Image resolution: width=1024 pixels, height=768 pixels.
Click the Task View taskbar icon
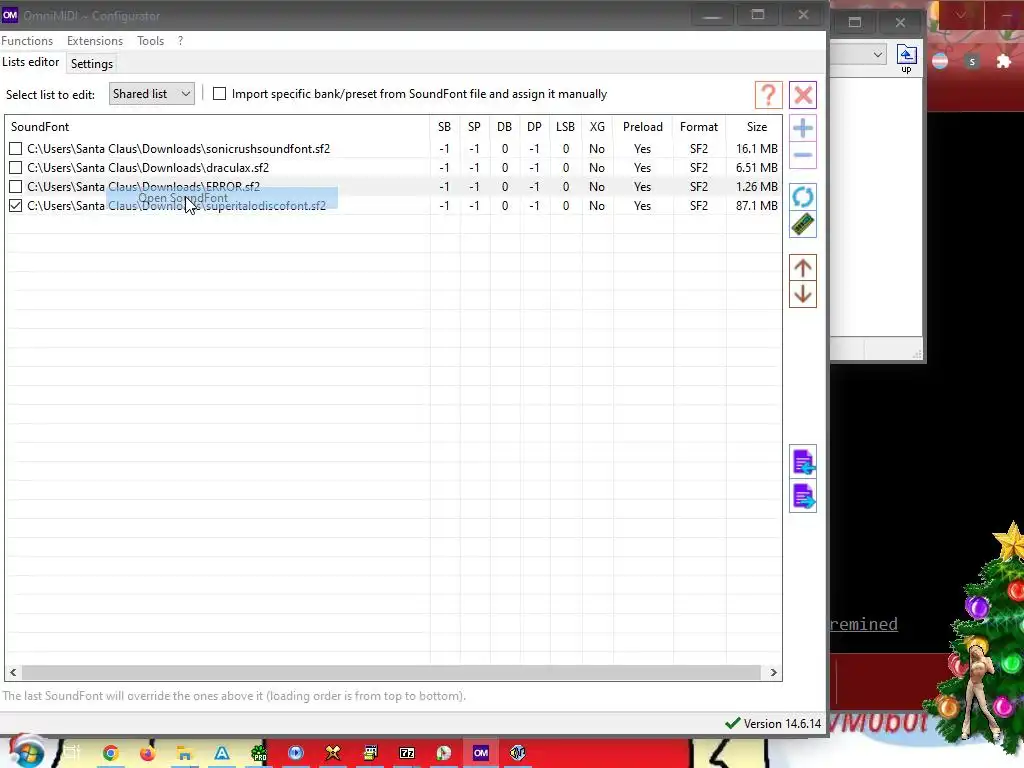coord(72,753)
